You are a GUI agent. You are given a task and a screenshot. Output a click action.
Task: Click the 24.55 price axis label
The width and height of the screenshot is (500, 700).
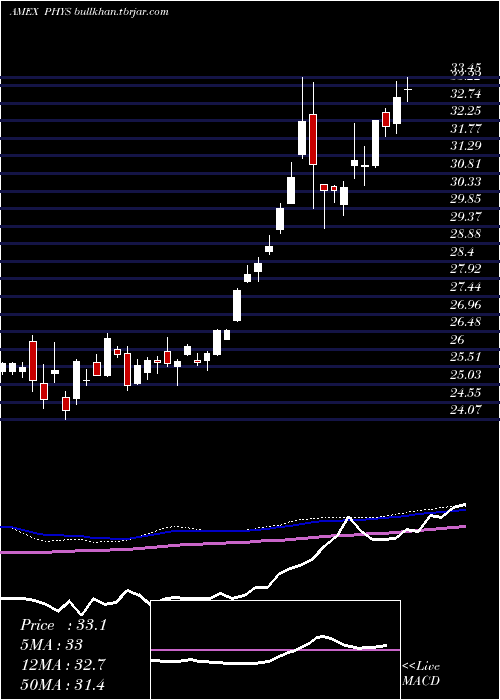coord(466,393)
